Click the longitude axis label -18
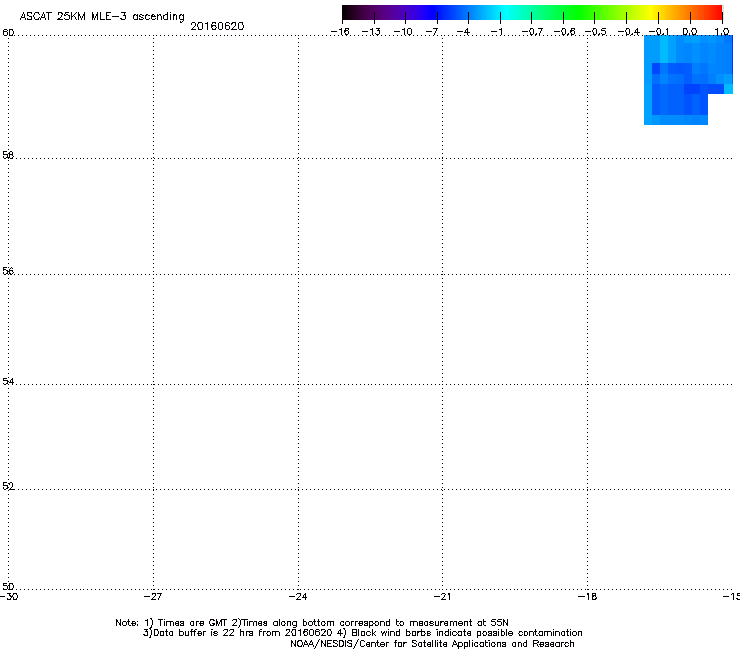The image size is (740, 650). pyautogui.click(x=587, y=597)
